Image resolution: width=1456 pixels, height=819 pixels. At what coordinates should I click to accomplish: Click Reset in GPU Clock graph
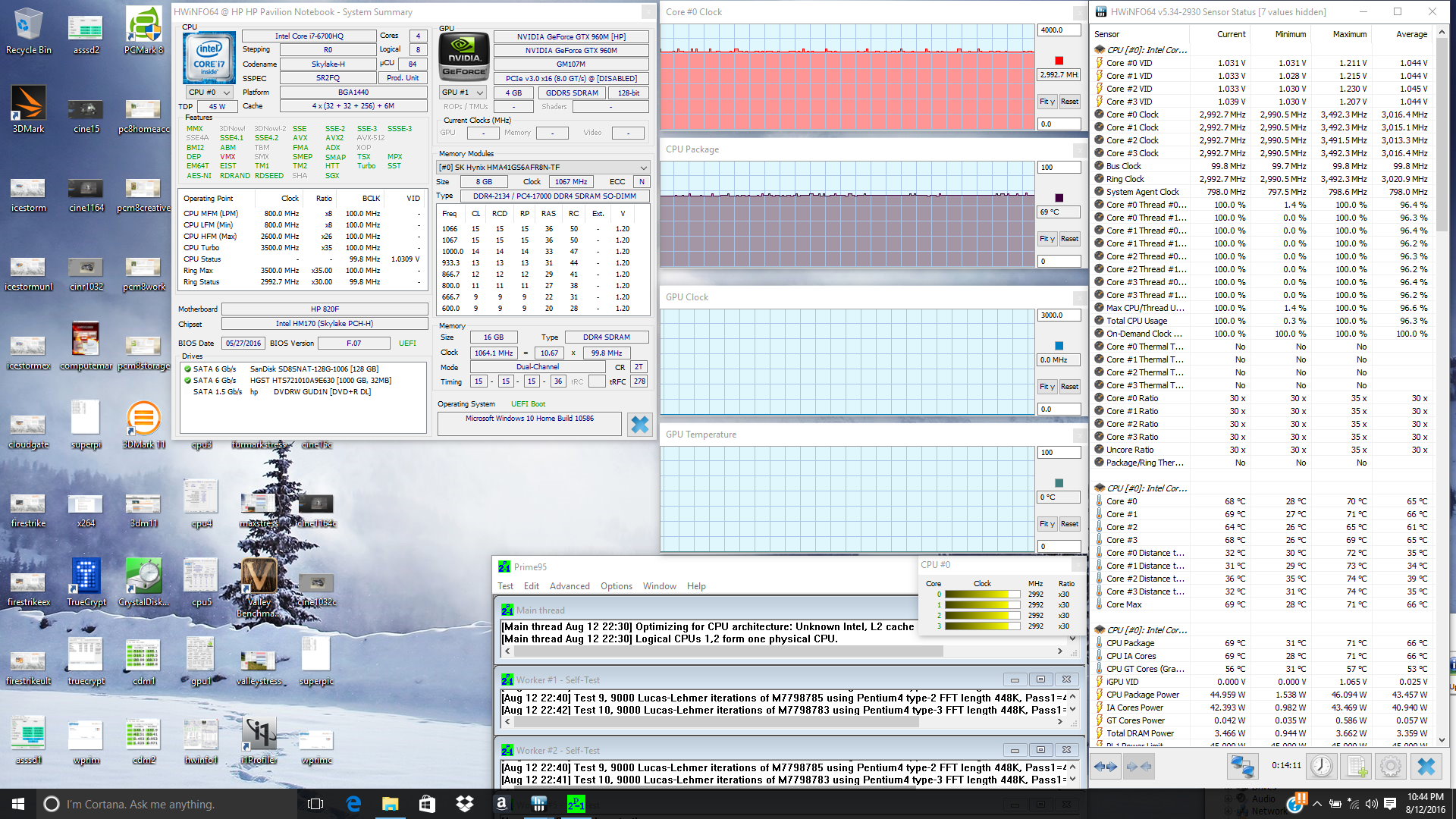coord(1069,387)
